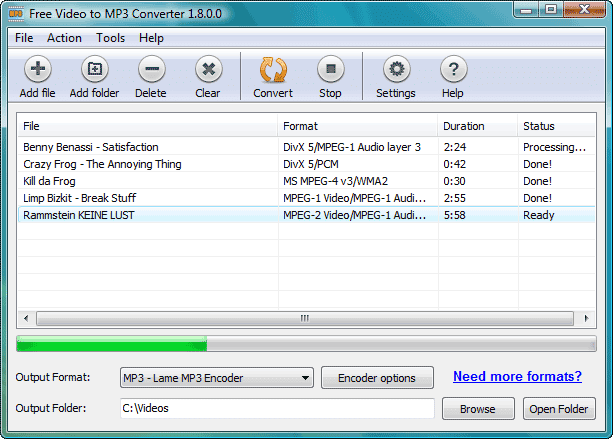Click the horizontal scrollbar thumb
Image resolution: width=613 pixels, height=439 pixels.
(x=305, y=318)
